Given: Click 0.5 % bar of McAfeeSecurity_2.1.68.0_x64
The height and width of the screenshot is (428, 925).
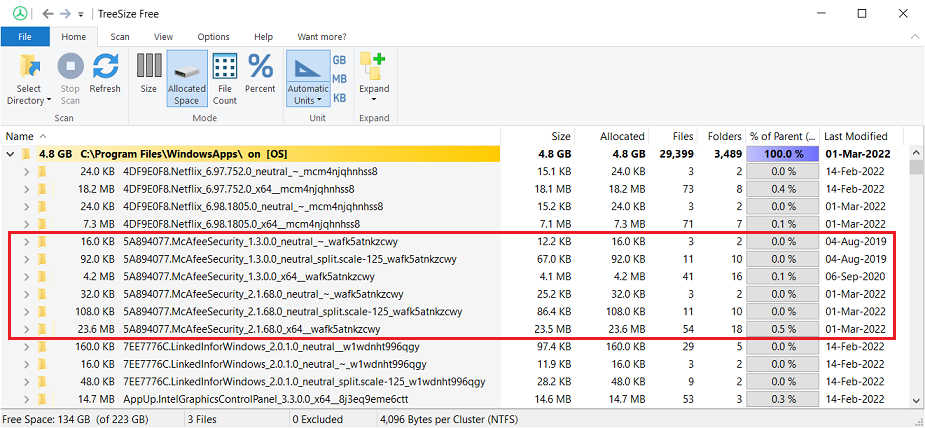Looking at the screenshot, I should (x=782, y=329).
